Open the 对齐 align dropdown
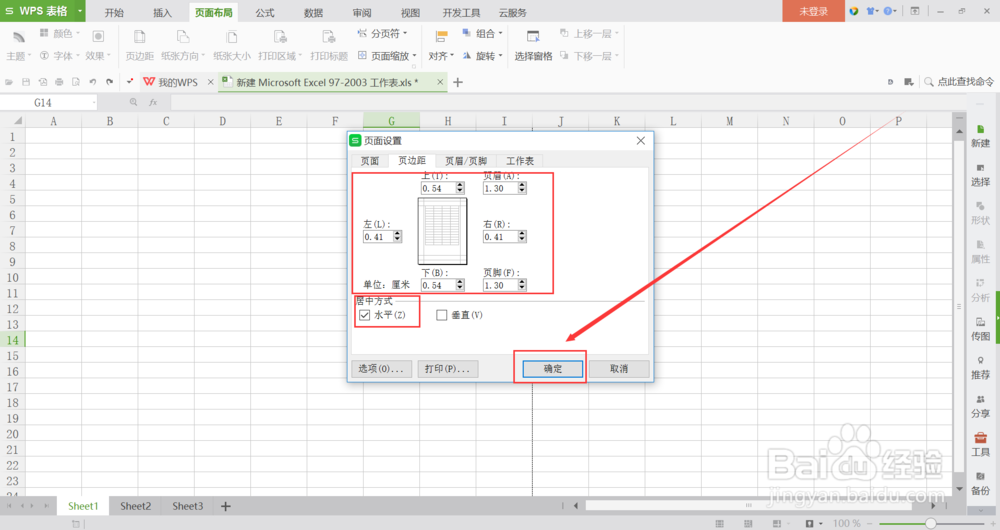The height and width of the screenshot is (530, 1000). (x=441, y=45)
